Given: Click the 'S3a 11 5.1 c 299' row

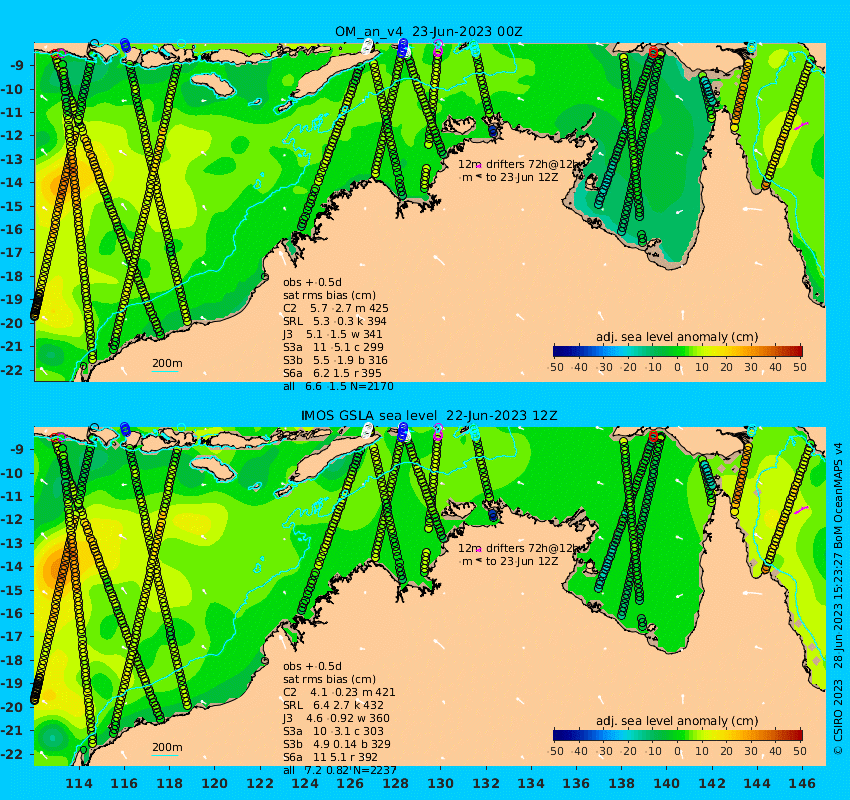Looking at the screenshot, I should pos(333,347).
